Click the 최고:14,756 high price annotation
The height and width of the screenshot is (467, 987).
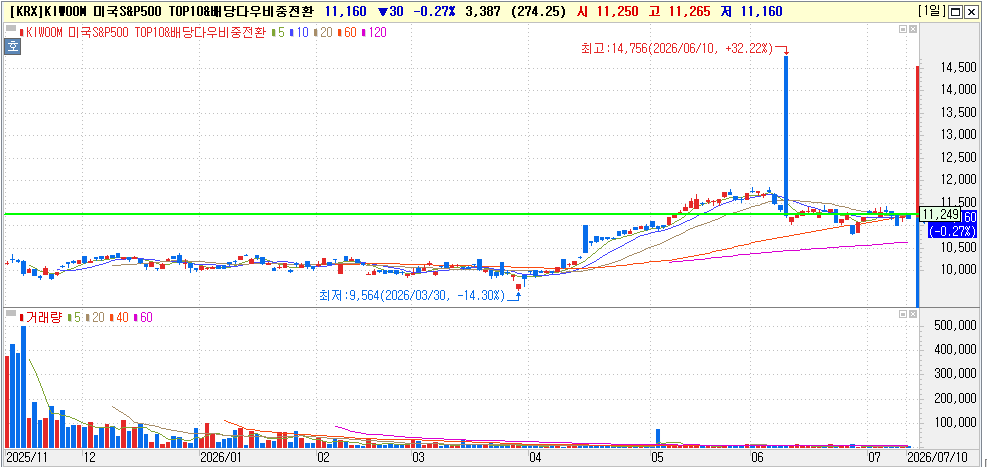tap(679, 48)
